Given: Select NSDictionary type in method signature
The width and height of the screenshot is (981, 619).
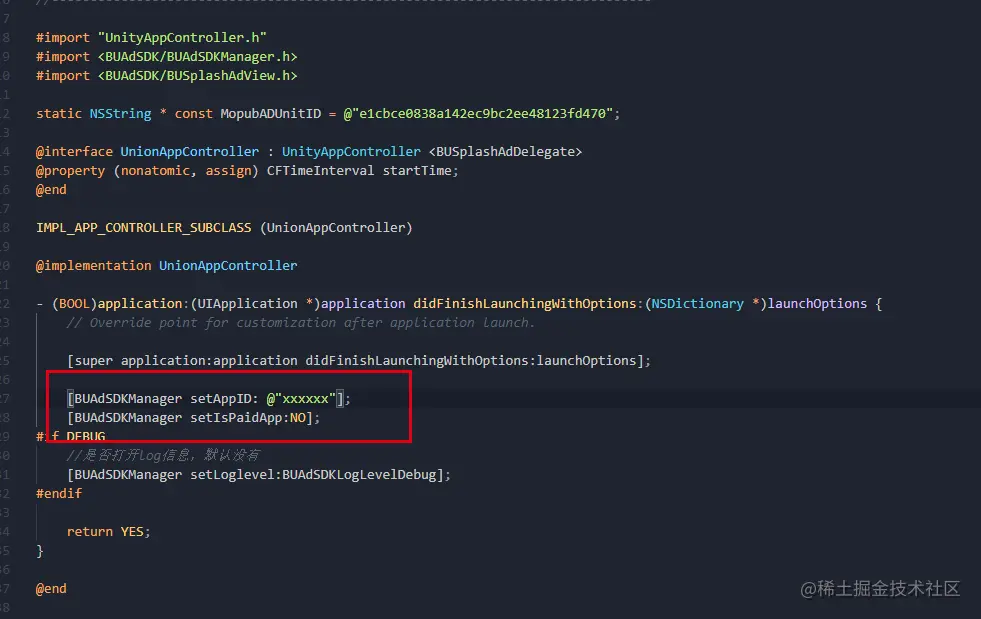Looking at the screenshot, I should (698, 304).
